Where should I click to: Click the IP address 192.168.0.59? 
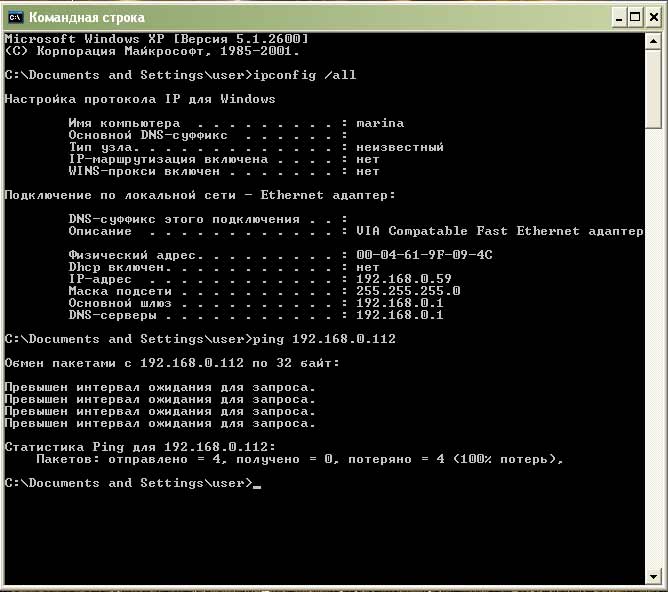click(x=404, y=279)
